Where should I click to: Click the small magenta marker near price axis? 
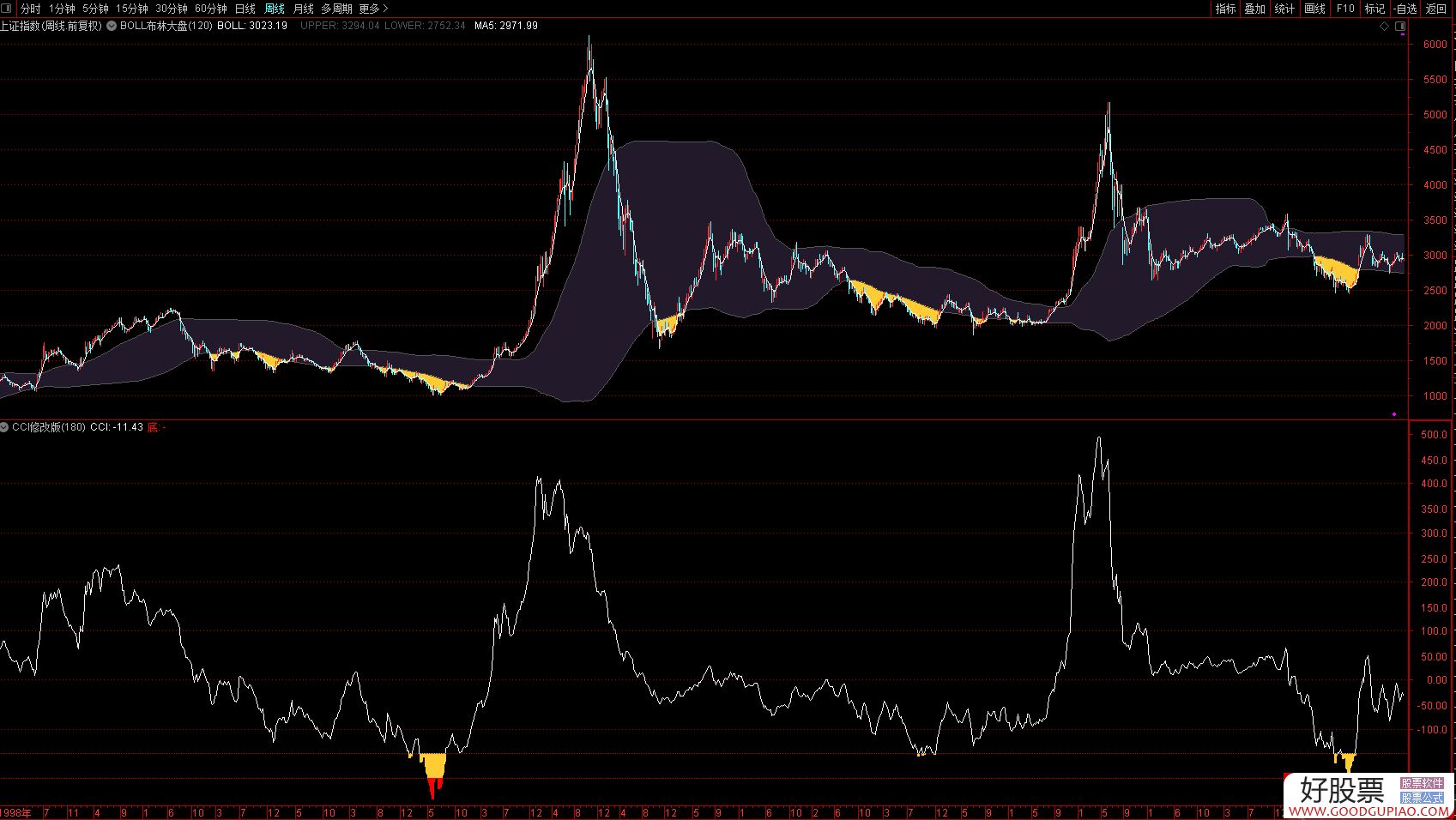(1394, 414)
